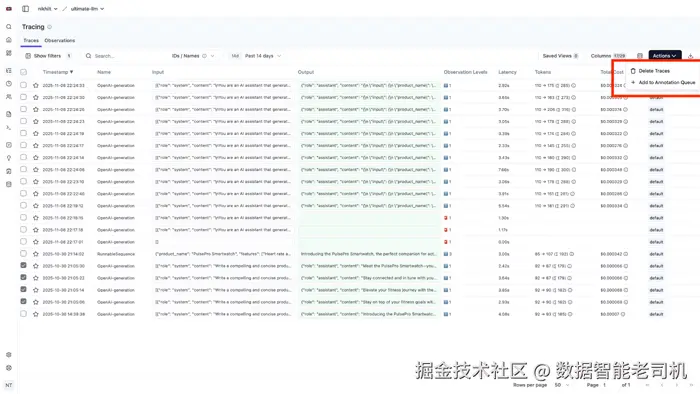Star the trace at 2025-11-08 22:24:33
Screen dimensions: 700x394
point(36,85)
